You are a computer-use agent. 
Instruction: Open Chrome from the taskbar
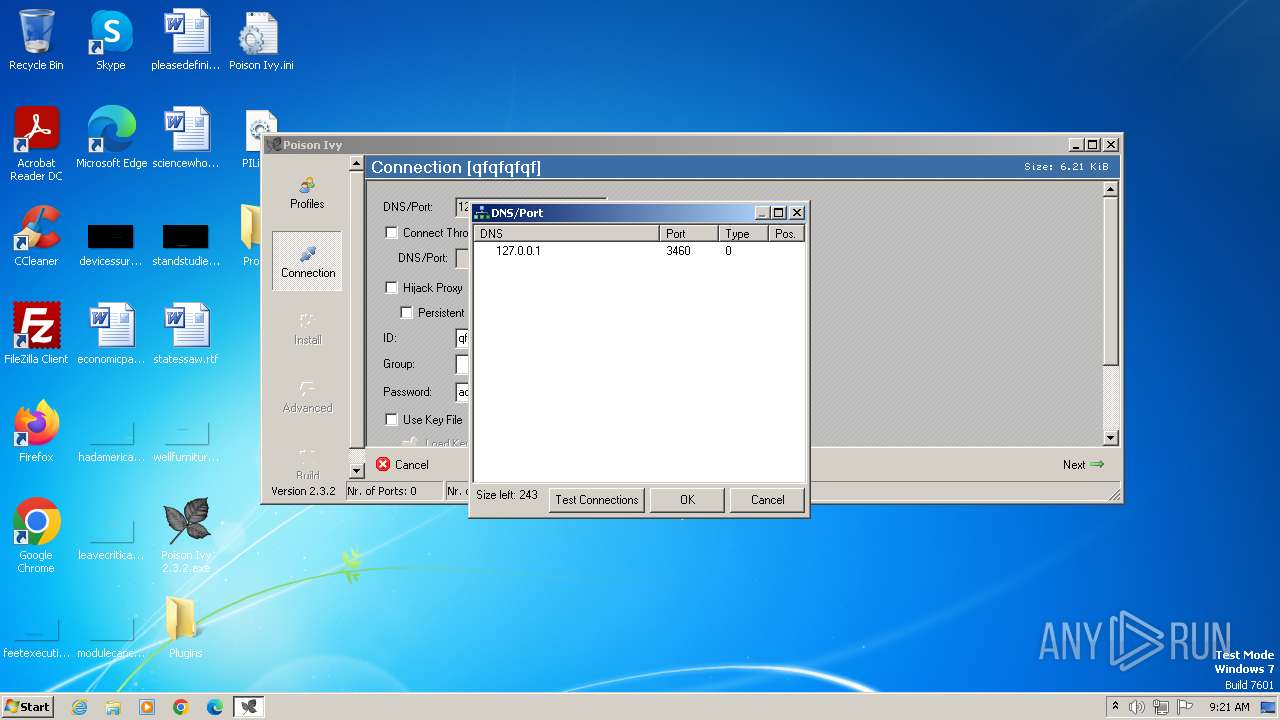[181, 707]
